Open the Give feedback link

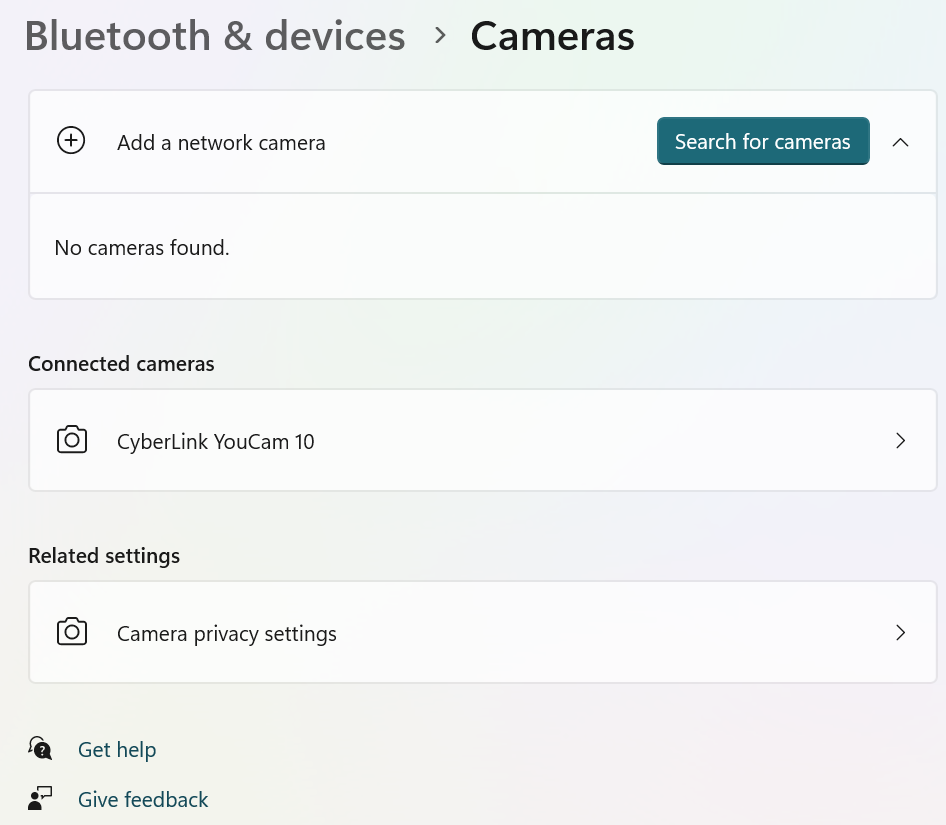pos(143,800)
